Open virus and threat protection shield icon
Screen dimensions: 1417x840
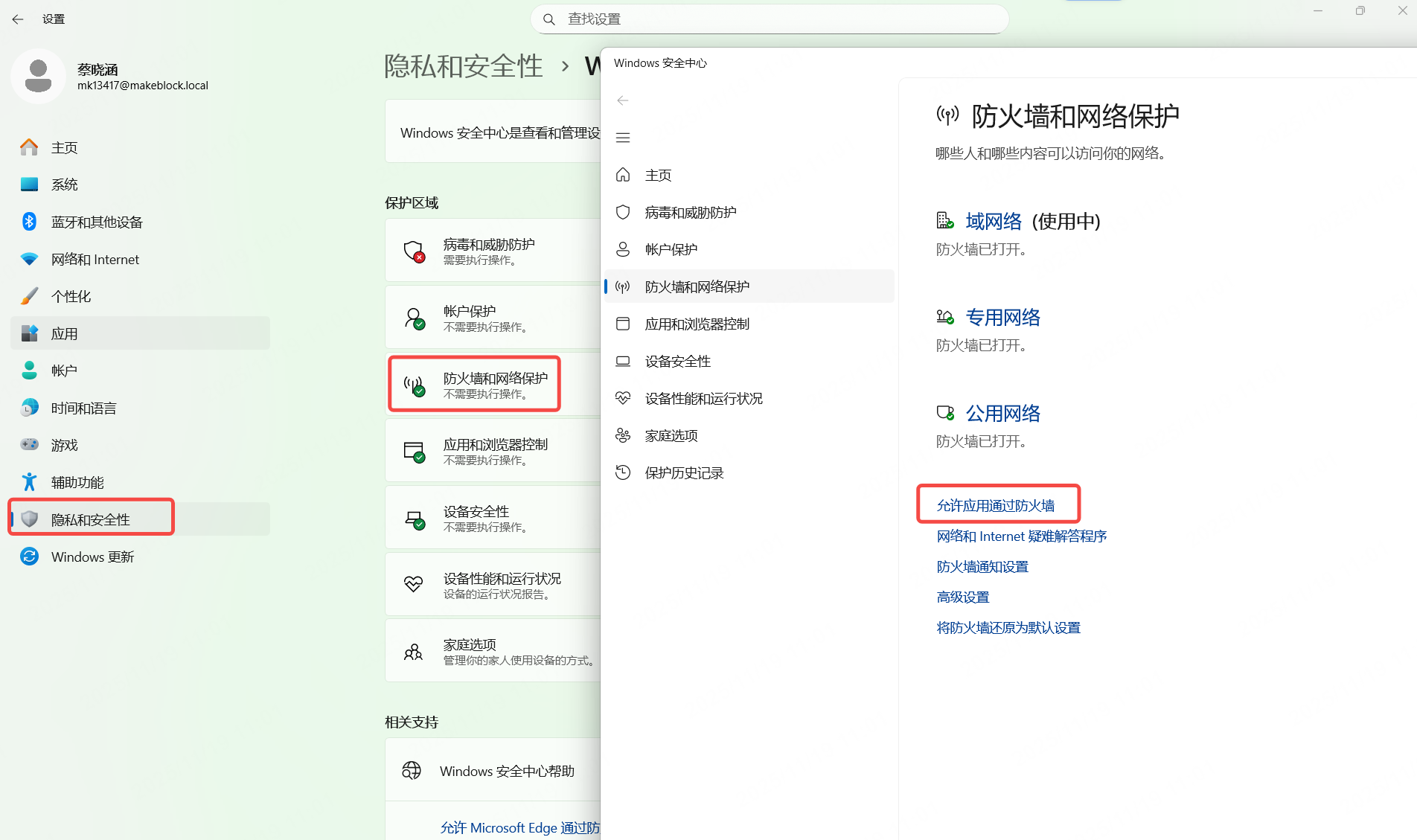623,212
